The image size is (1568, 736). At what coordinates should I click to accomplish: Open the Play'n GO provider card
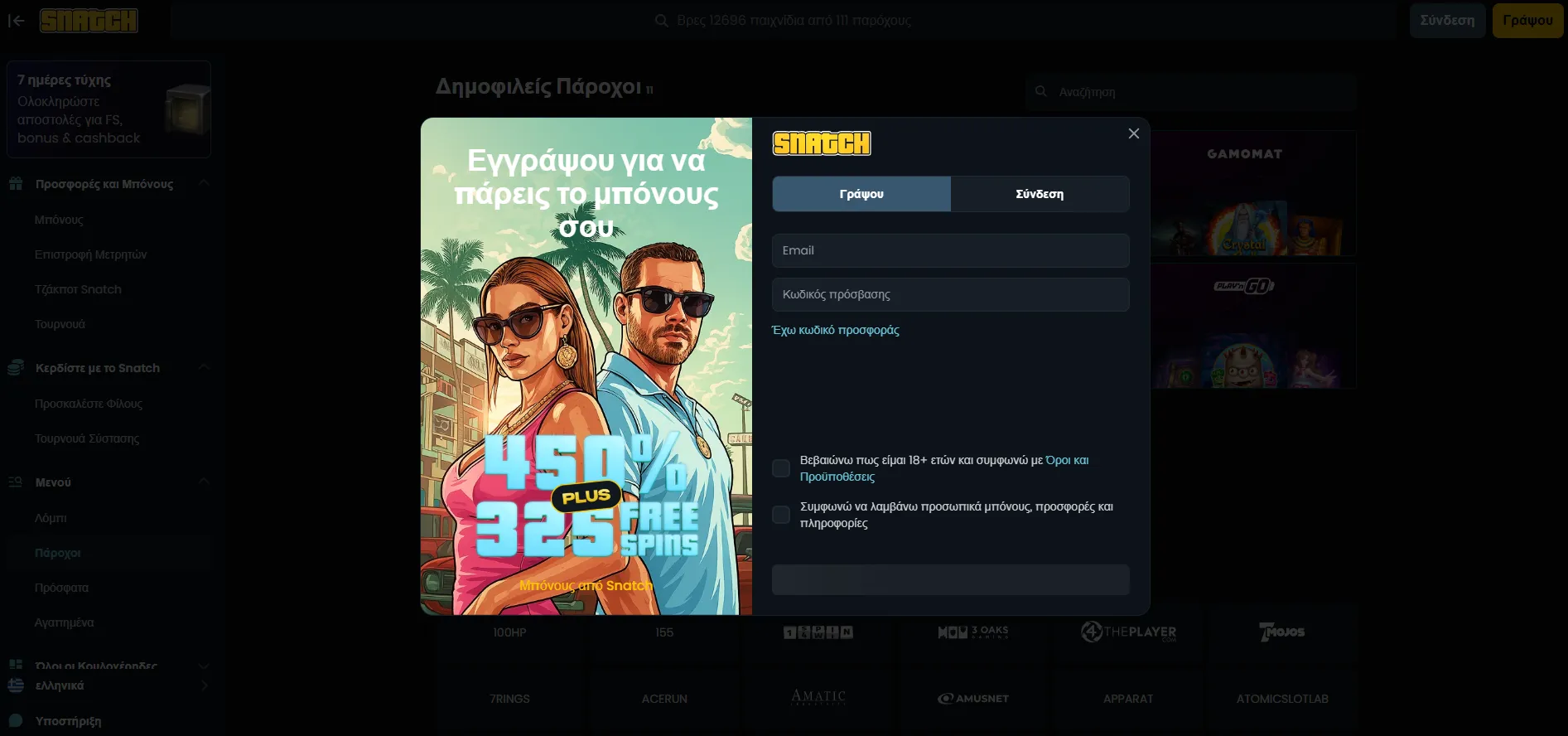pos(1244,326)
